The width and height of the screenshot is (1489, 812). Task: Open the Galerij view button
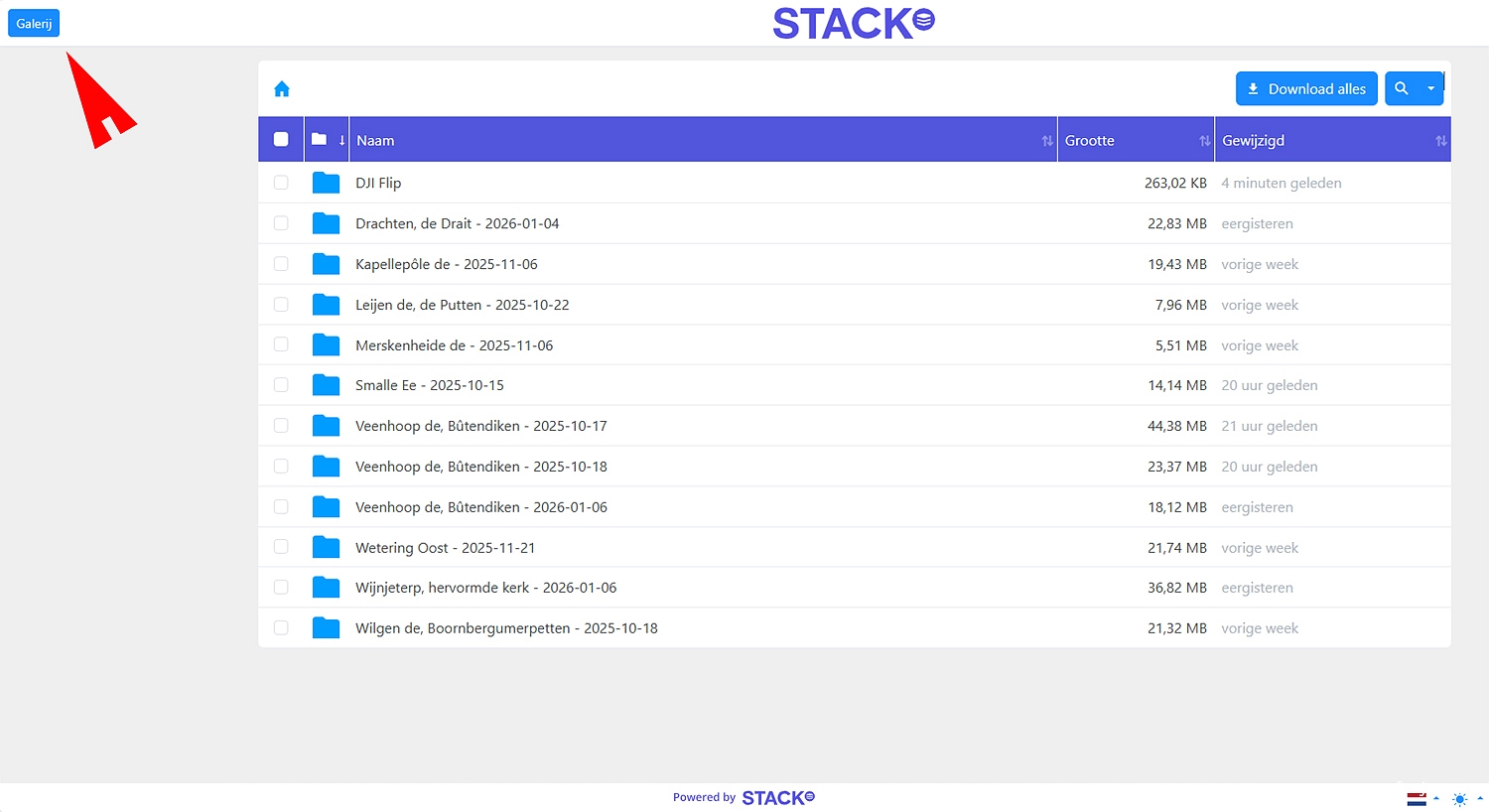pyautogui.click(x=34, y=23)
